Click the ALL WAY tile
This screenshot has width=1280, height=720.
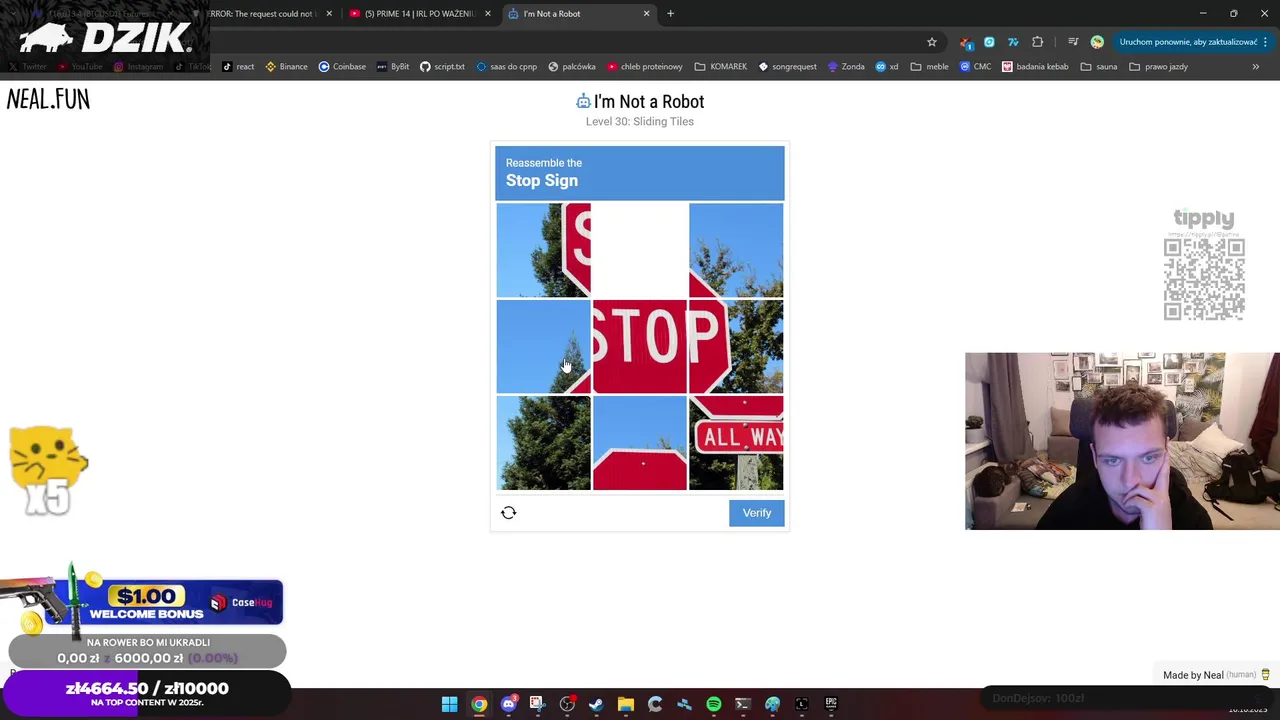pyautogui.click(x=736, y=443)
